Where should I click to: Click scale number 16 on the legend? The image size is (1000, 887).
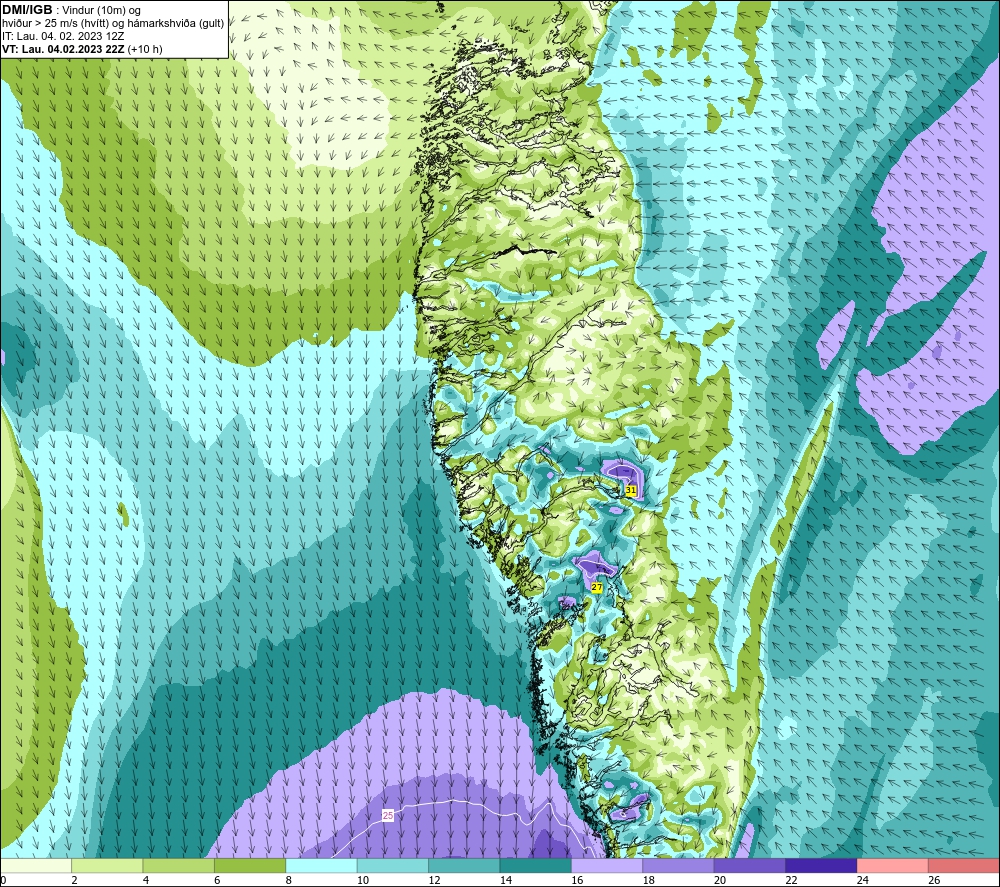pos(577,880)
